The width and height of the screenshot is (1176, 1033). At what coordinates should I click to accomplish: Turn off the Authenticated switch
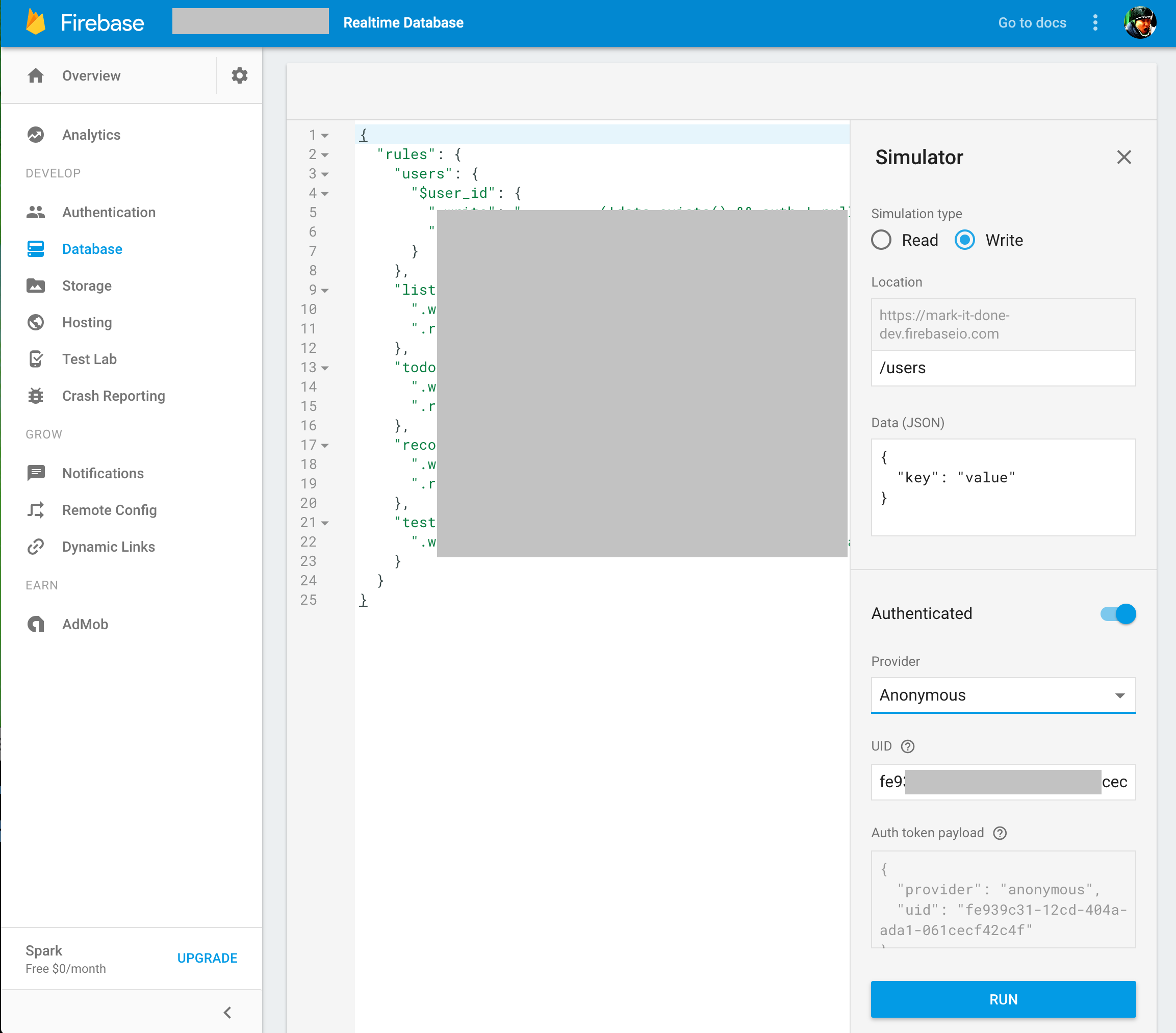click(1118, 614)
